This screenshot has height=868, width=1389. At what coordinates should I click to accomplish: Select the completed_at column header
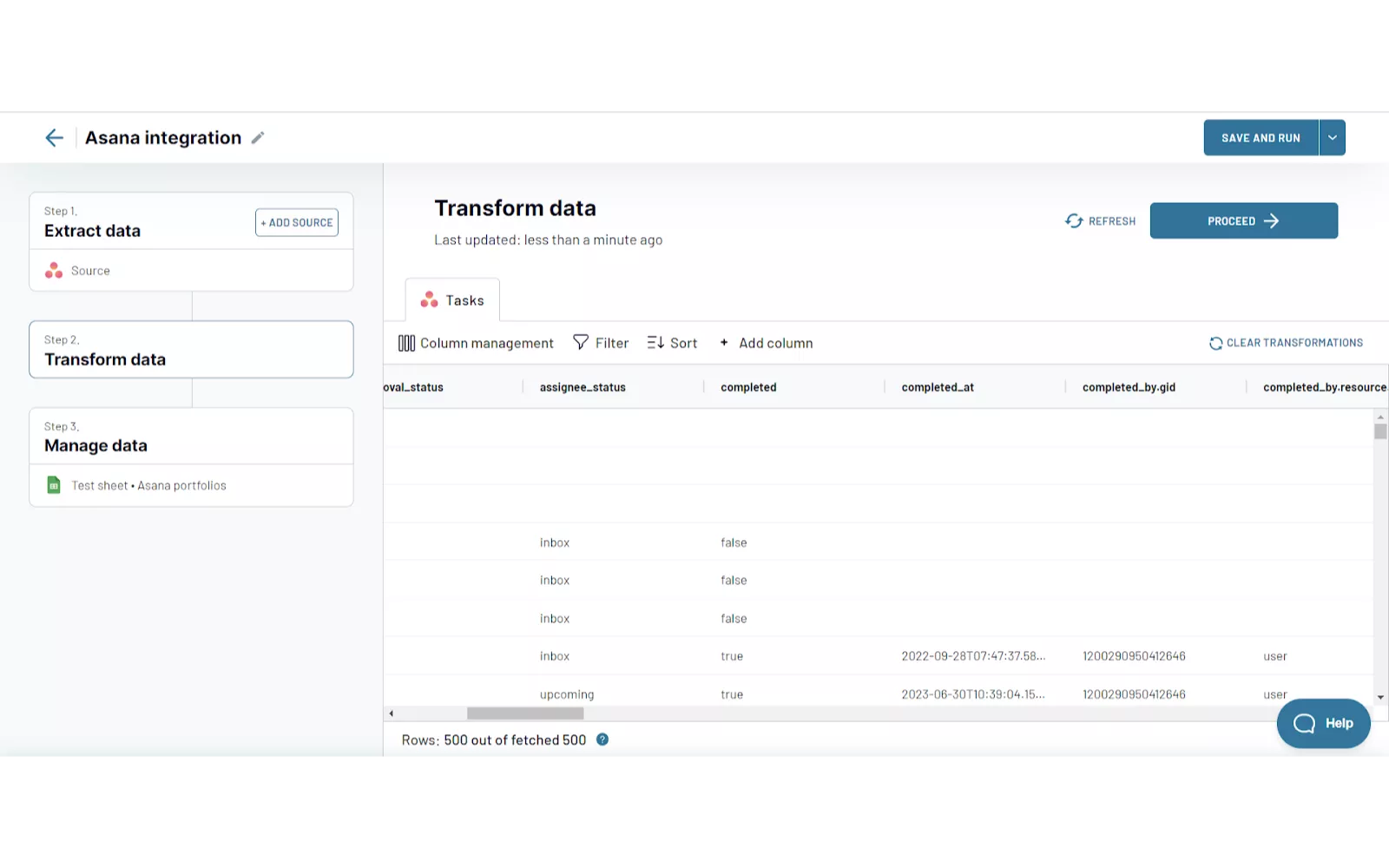938,387
